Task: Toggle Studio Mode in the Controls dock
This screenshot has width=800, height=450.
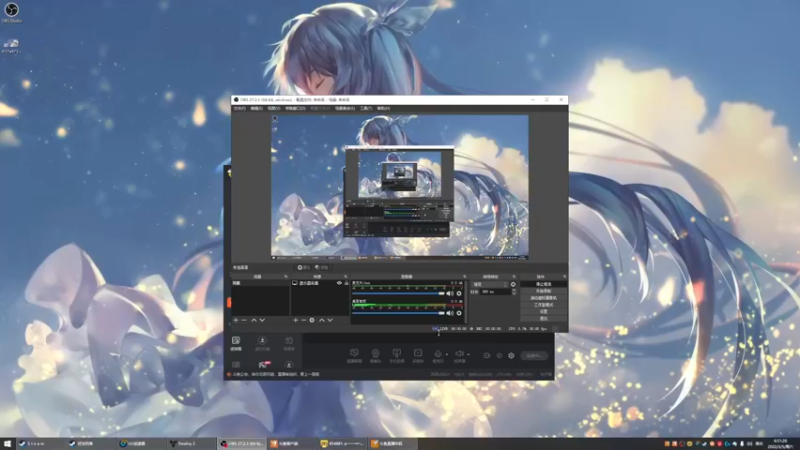Action: pyautogui.click(x=543, y=305)
